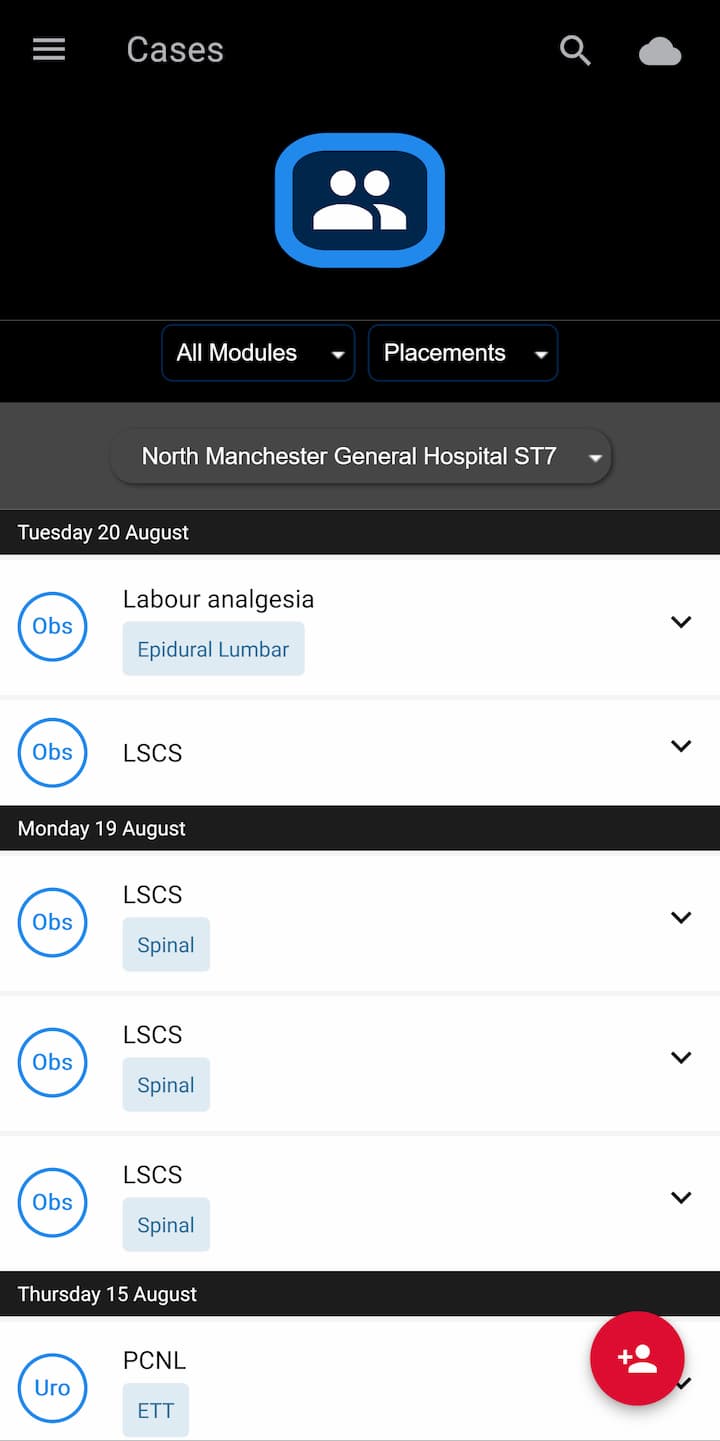This screenshot has width=720, height=1441.
Task: Tap the blue group people logo
Action: pyautogui.click(x=360, y=200)
